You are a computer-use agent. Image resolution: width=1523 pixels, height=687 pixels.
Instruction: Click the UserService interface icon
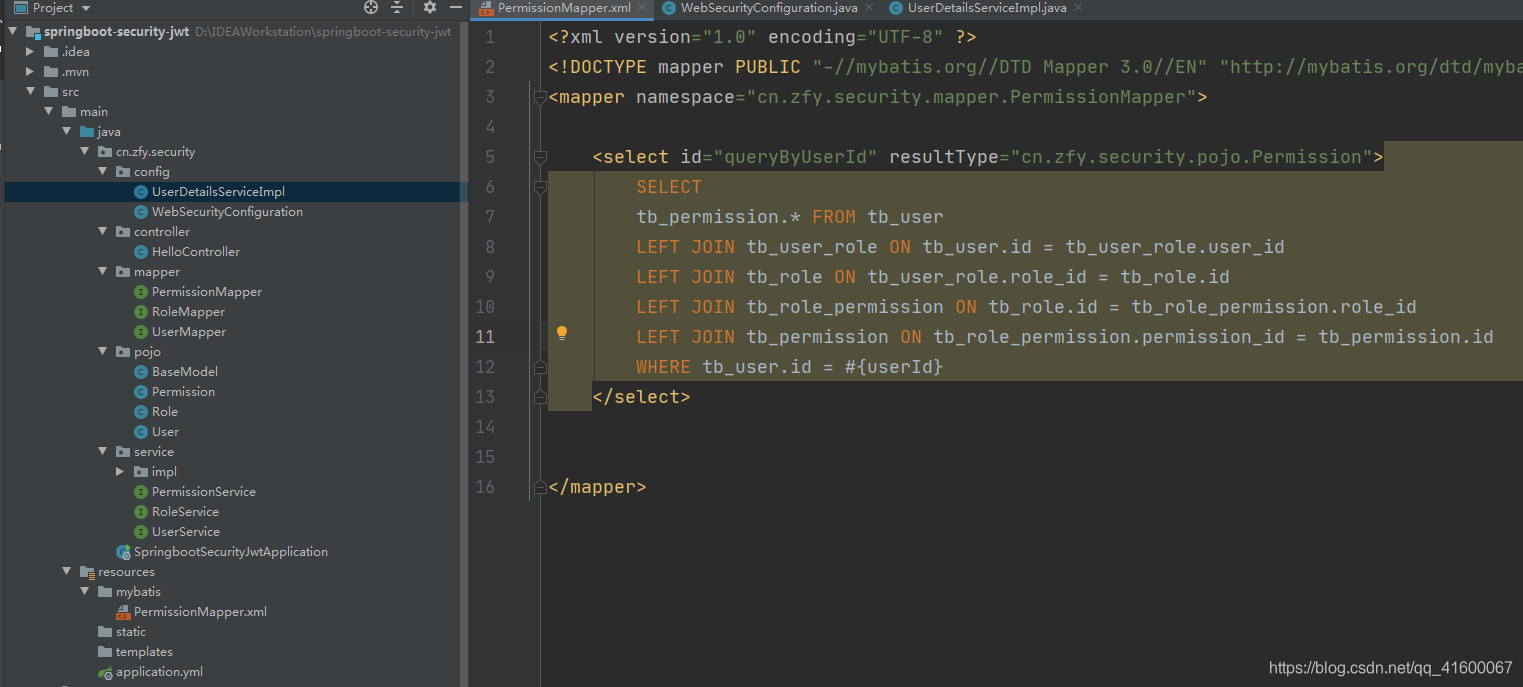point(141,531)
